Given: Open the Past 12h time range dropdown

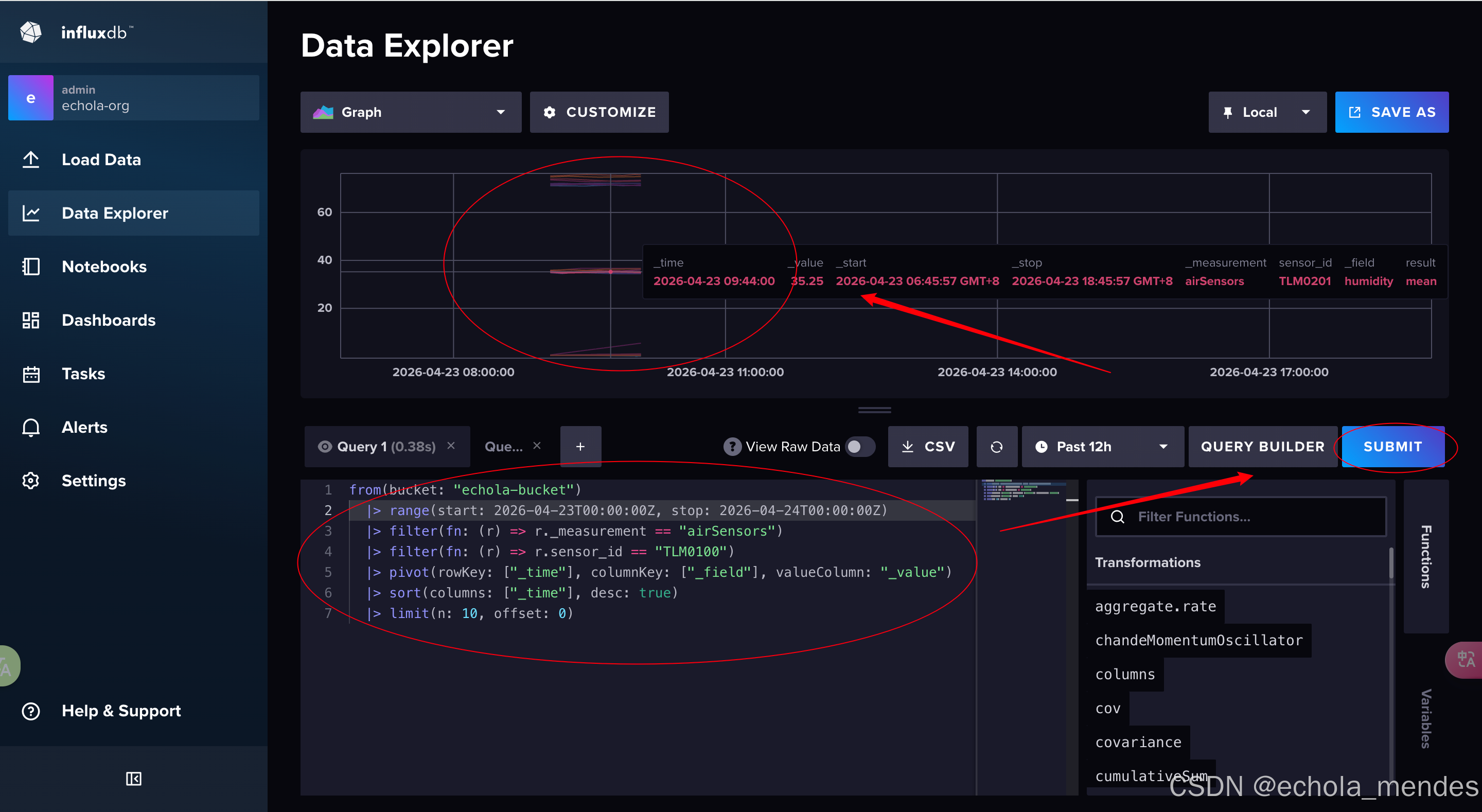Looking at the screenshot, I should point(1102,447).
